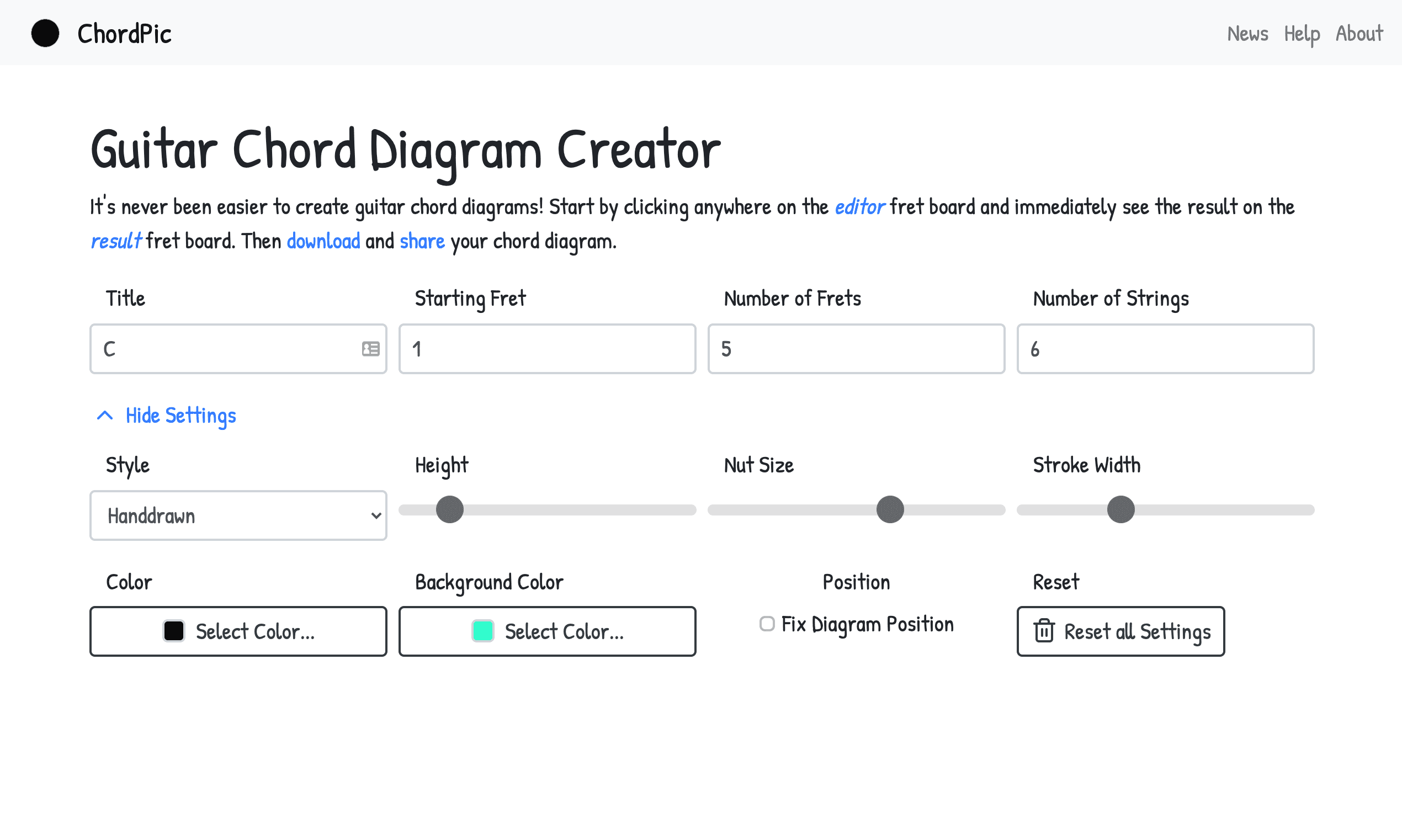Follow the blue 'editor' link
The height and width of the screenshot is (840, 1402).
pos(859,206)
